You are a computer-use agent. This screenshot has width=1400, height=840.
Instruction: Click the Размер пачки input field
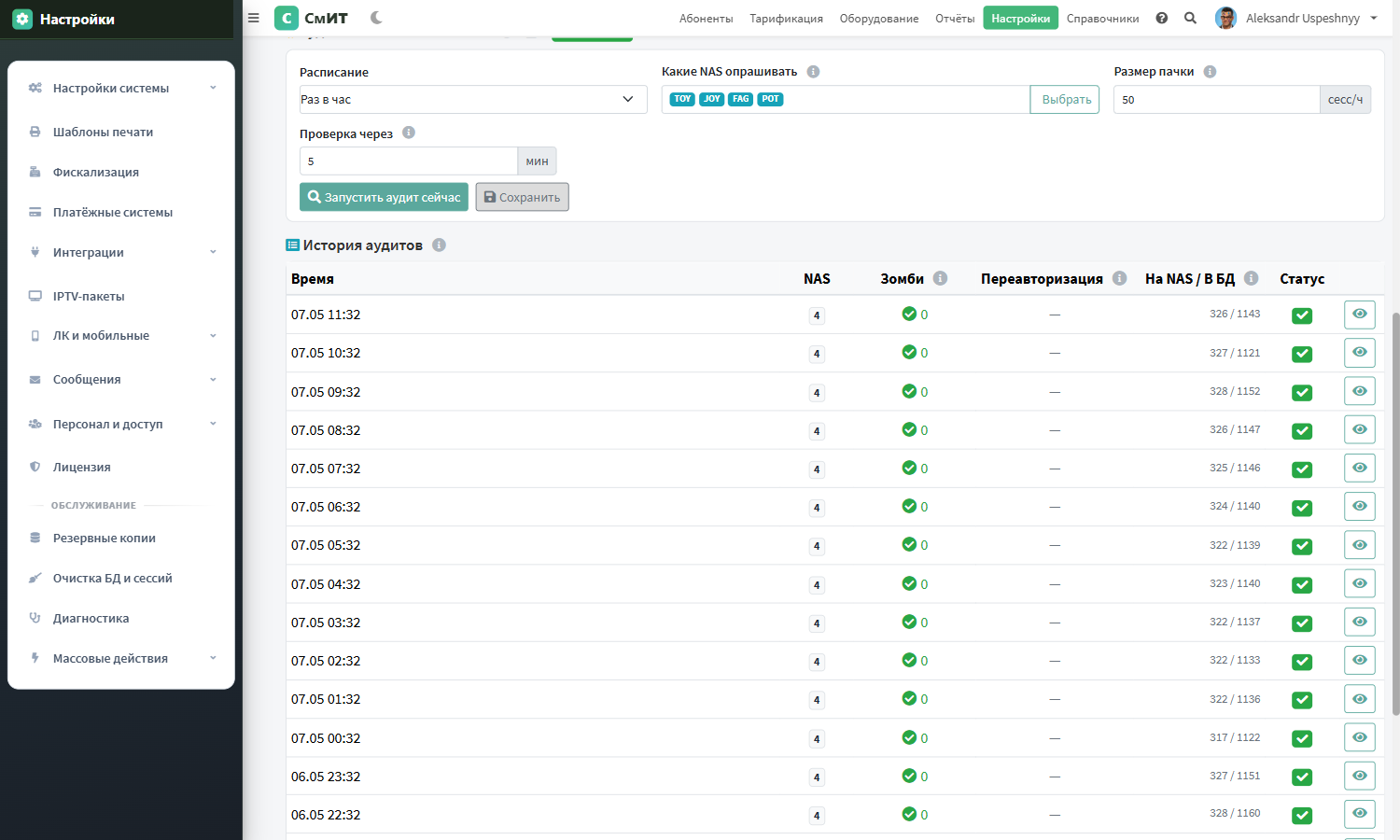[x=1216, y=99]
